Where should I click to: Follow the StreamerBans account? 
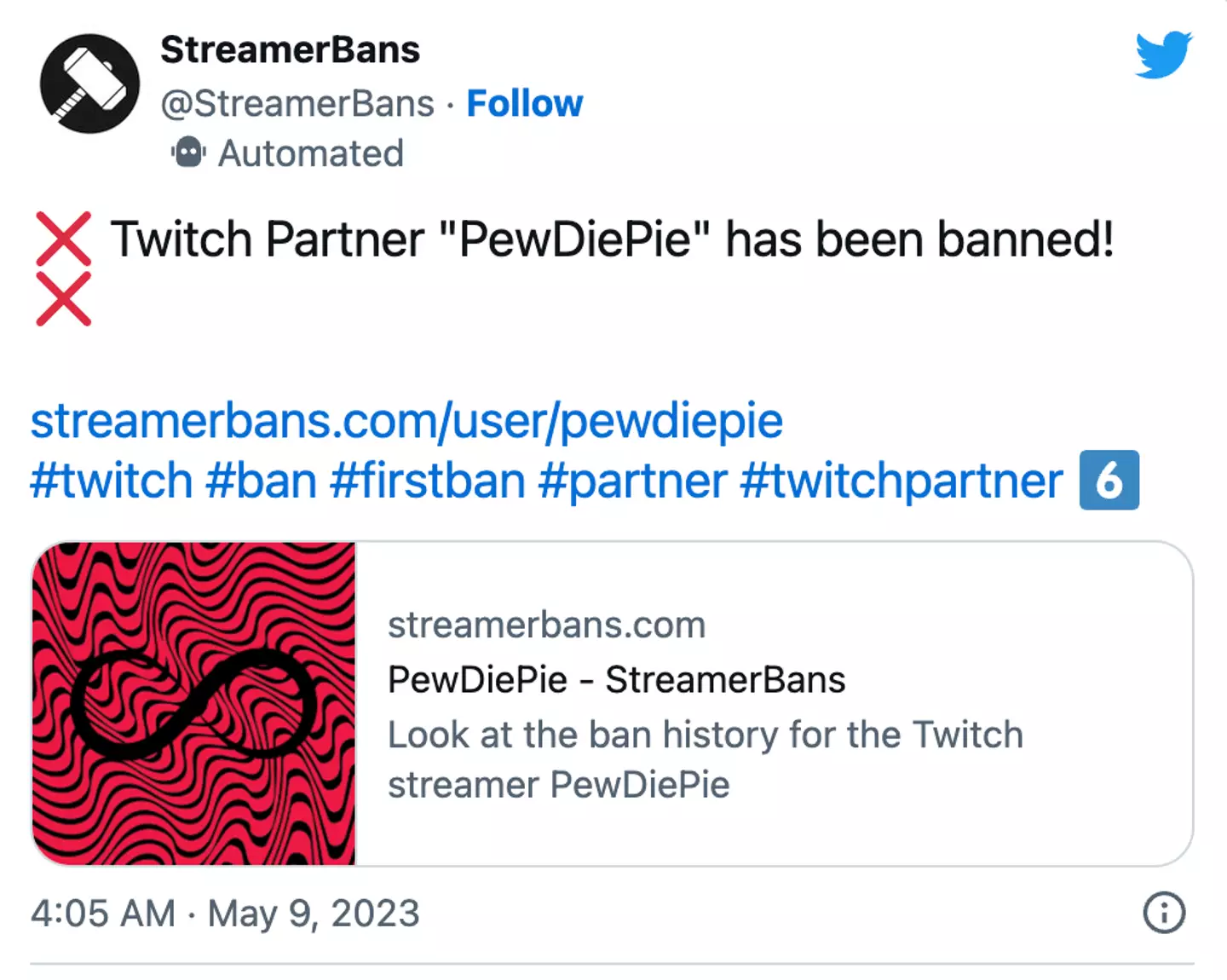tap(524, 104)
